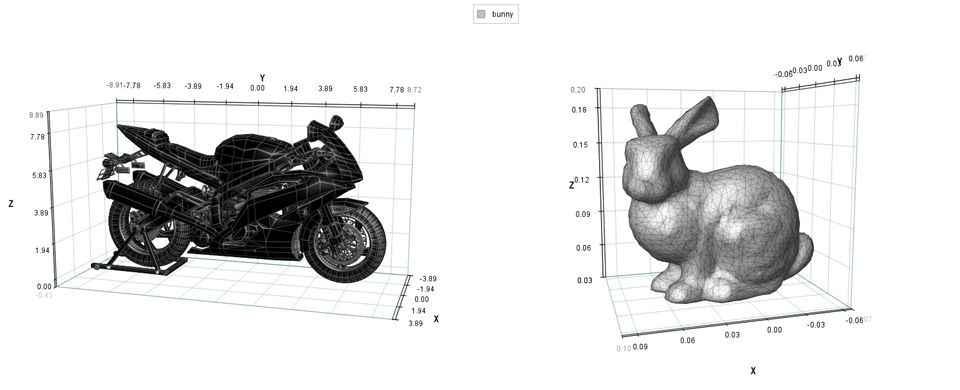Click the Y axis title above the motorcycle plot
Screen dimensions: 960x390
tap(262, 78)
